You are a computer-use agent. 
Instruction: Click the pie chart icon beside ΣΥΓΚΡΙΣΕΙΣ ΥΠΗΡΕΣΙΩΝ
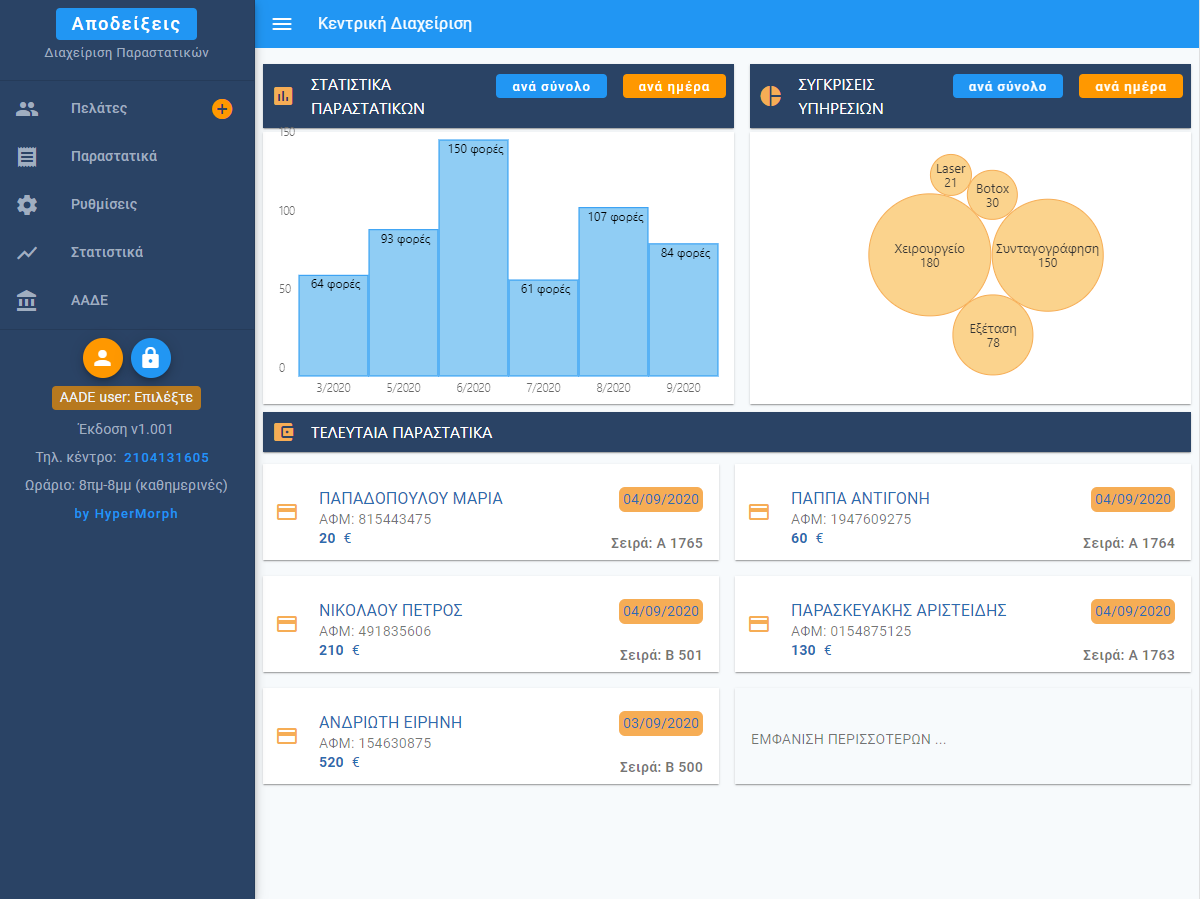pyautogui.click(x=770, y=96)
